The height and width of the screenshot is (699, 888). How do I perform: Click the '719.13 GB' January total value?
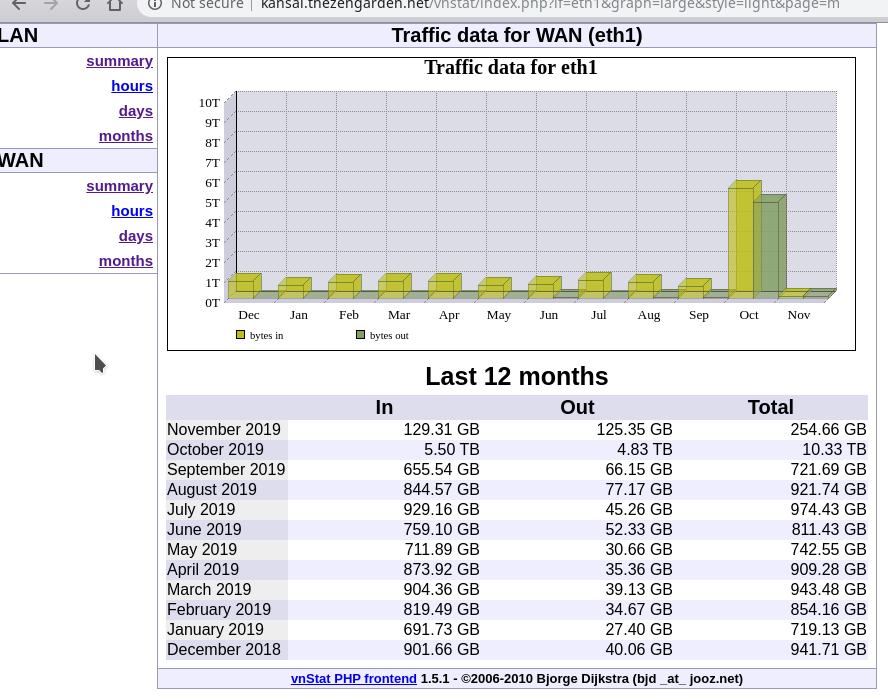[829, 629]
